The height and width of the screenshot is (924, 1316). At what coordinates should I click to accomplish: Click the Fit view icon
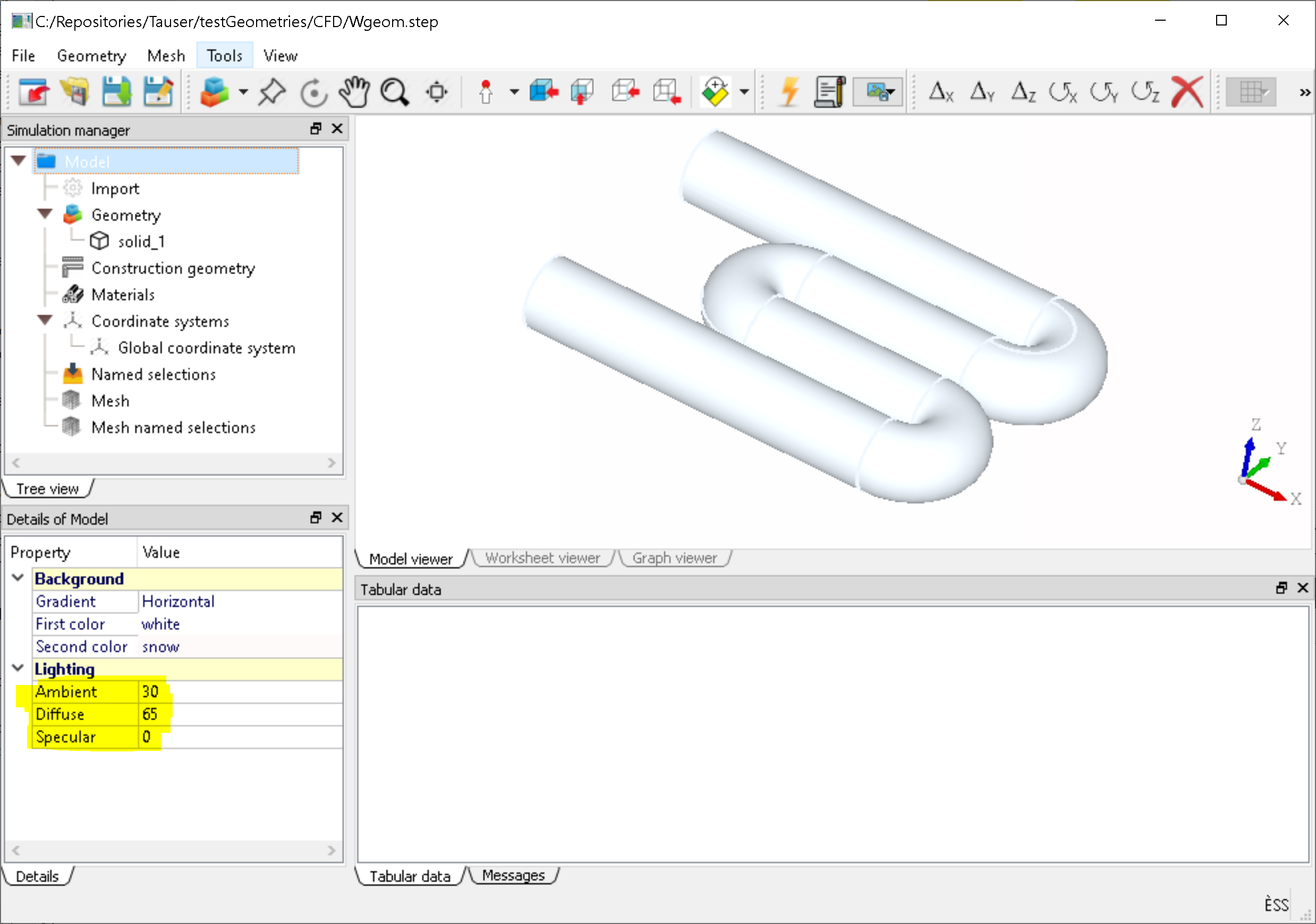point(436,91)
